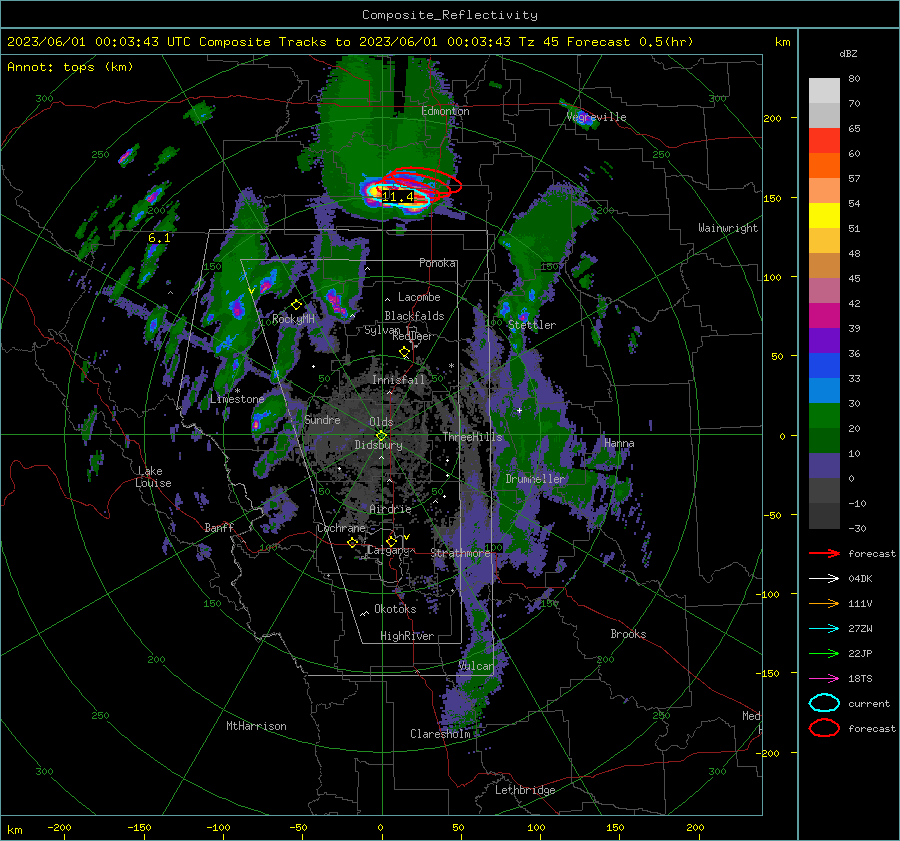Click the Strathmore city label

(x=460, y=553)
